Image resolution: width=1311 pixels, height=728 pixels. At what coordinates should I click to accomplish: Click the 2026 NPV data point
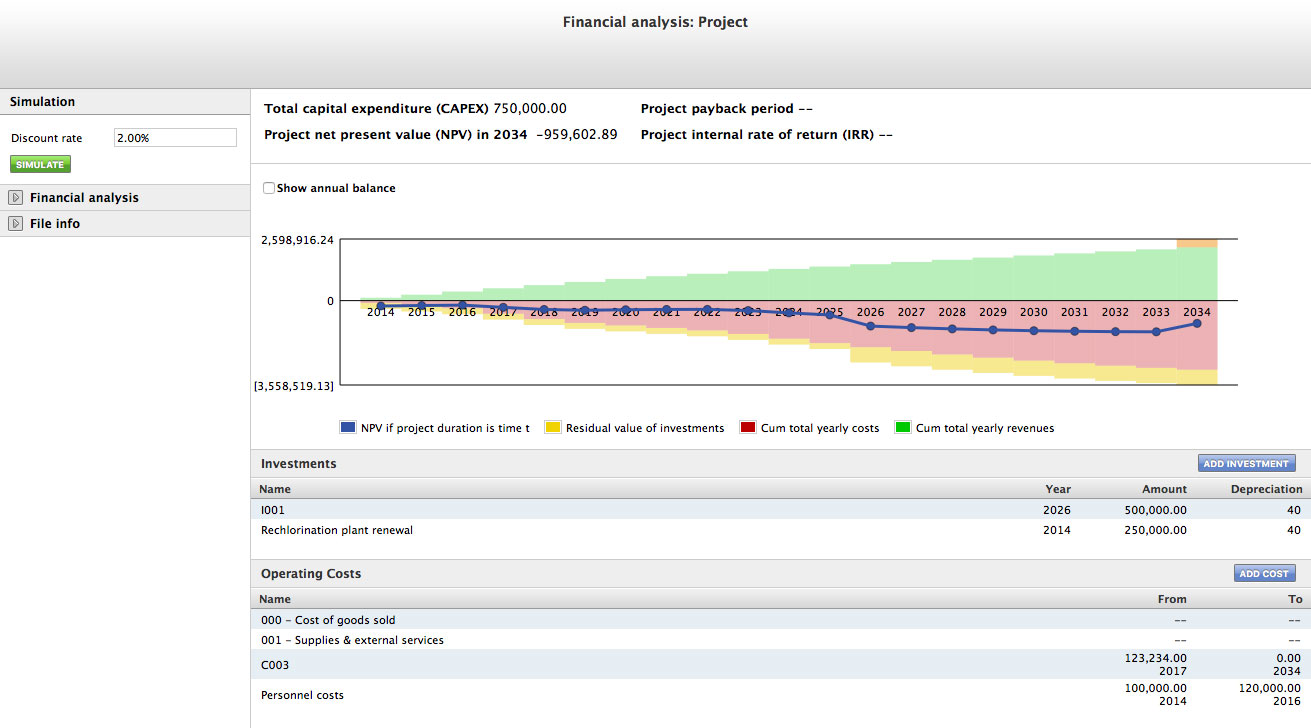[x=871, y=326]
